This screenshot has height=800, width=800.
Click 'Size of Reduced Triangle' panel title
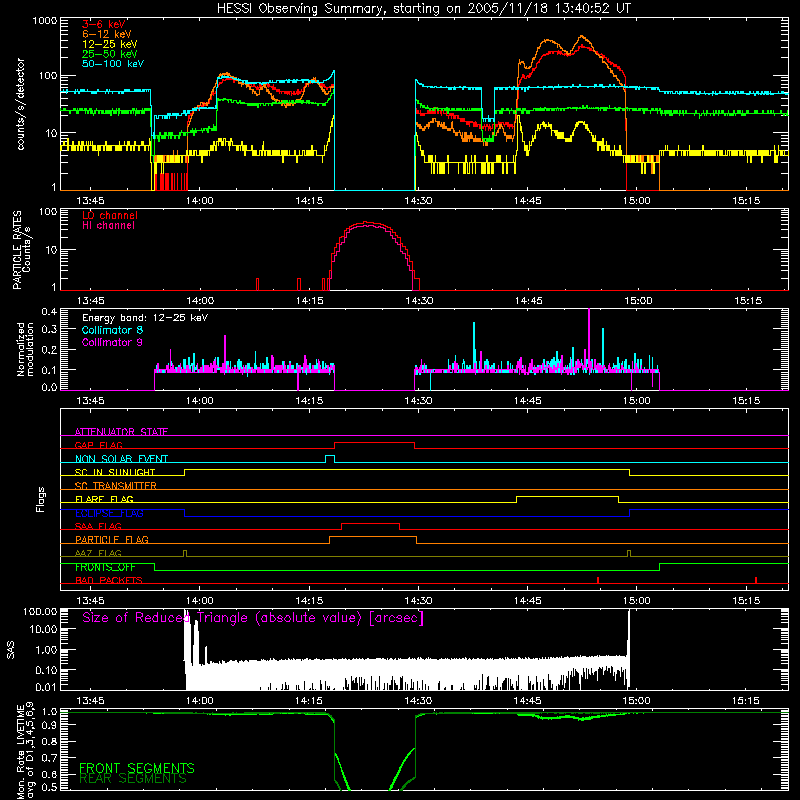point(253,618)
